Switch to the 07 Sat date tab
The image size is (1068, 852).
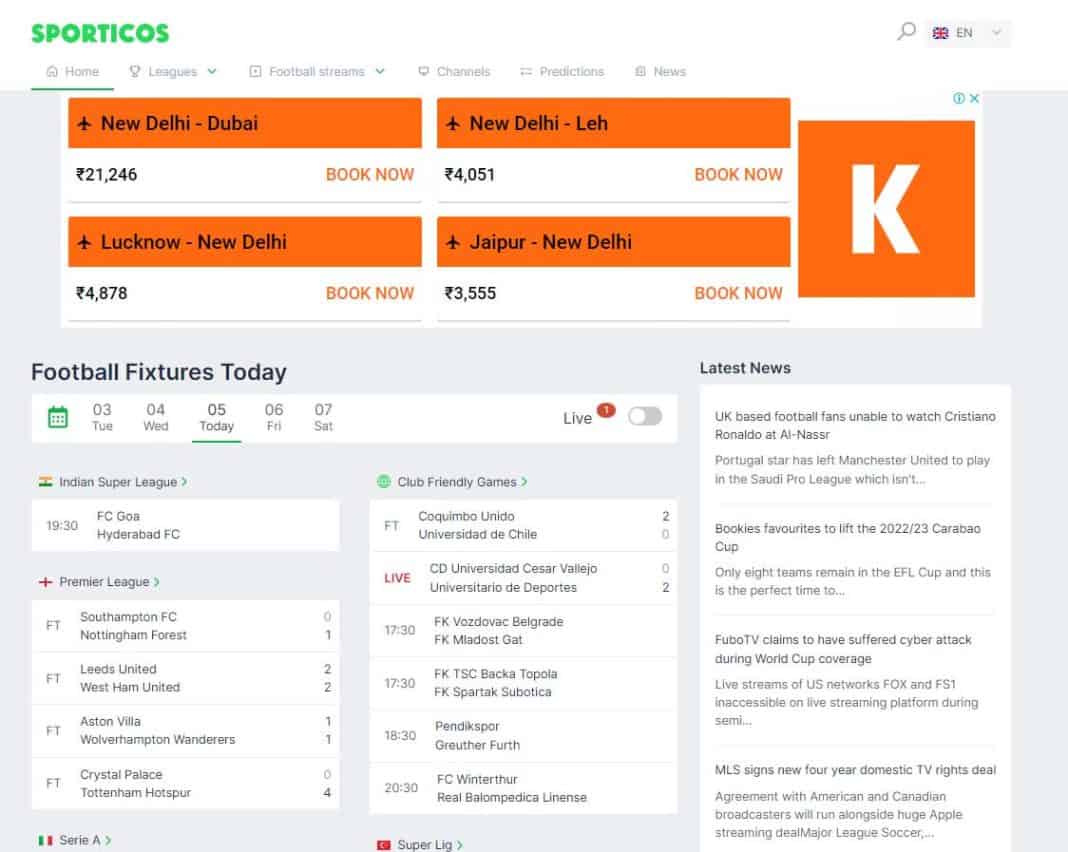pos(322,416)
